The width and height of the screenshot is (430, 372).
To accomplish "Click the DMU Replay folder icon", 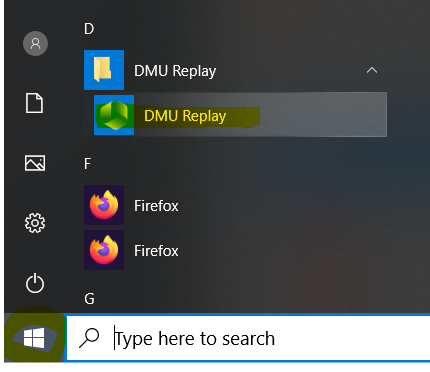I will pyautogui.click(x=104, y=70).
